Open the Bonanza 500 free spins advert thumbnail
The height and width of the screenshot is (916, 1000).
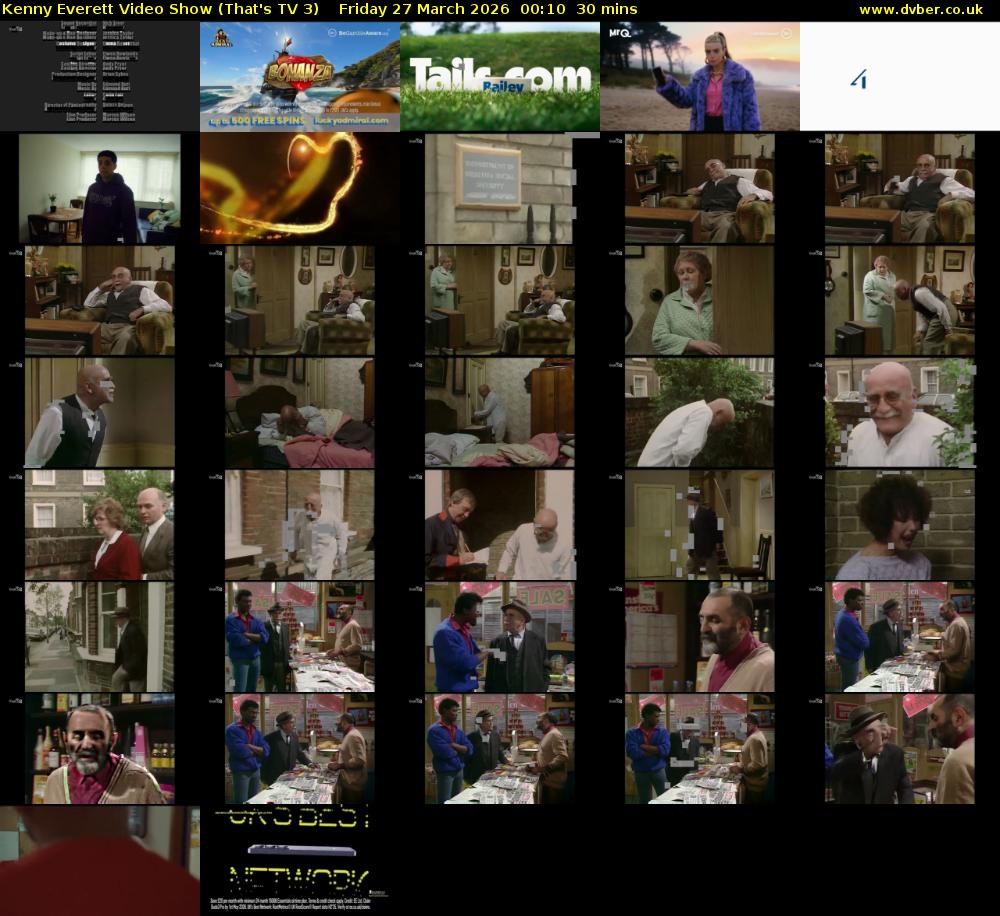pos(300,77)
